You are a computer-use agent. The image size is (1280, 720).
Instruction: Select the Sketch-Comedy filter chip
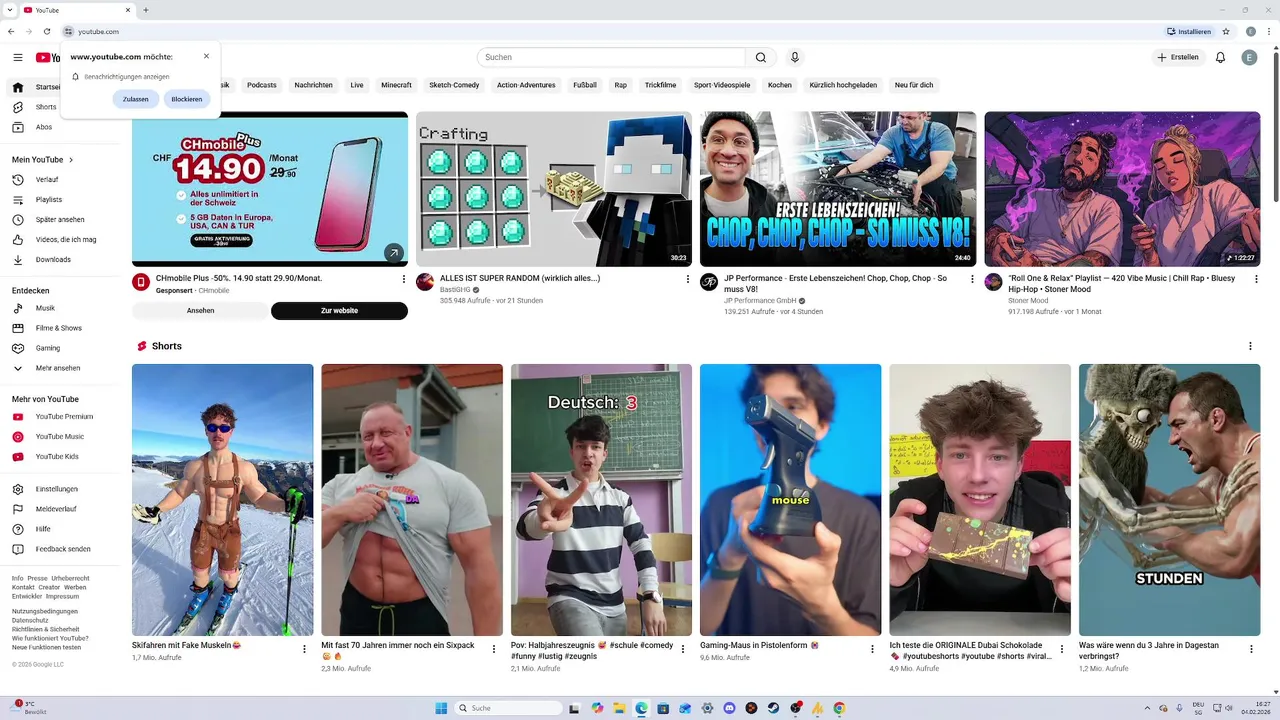pyautogui.click(x=454, y=85)
